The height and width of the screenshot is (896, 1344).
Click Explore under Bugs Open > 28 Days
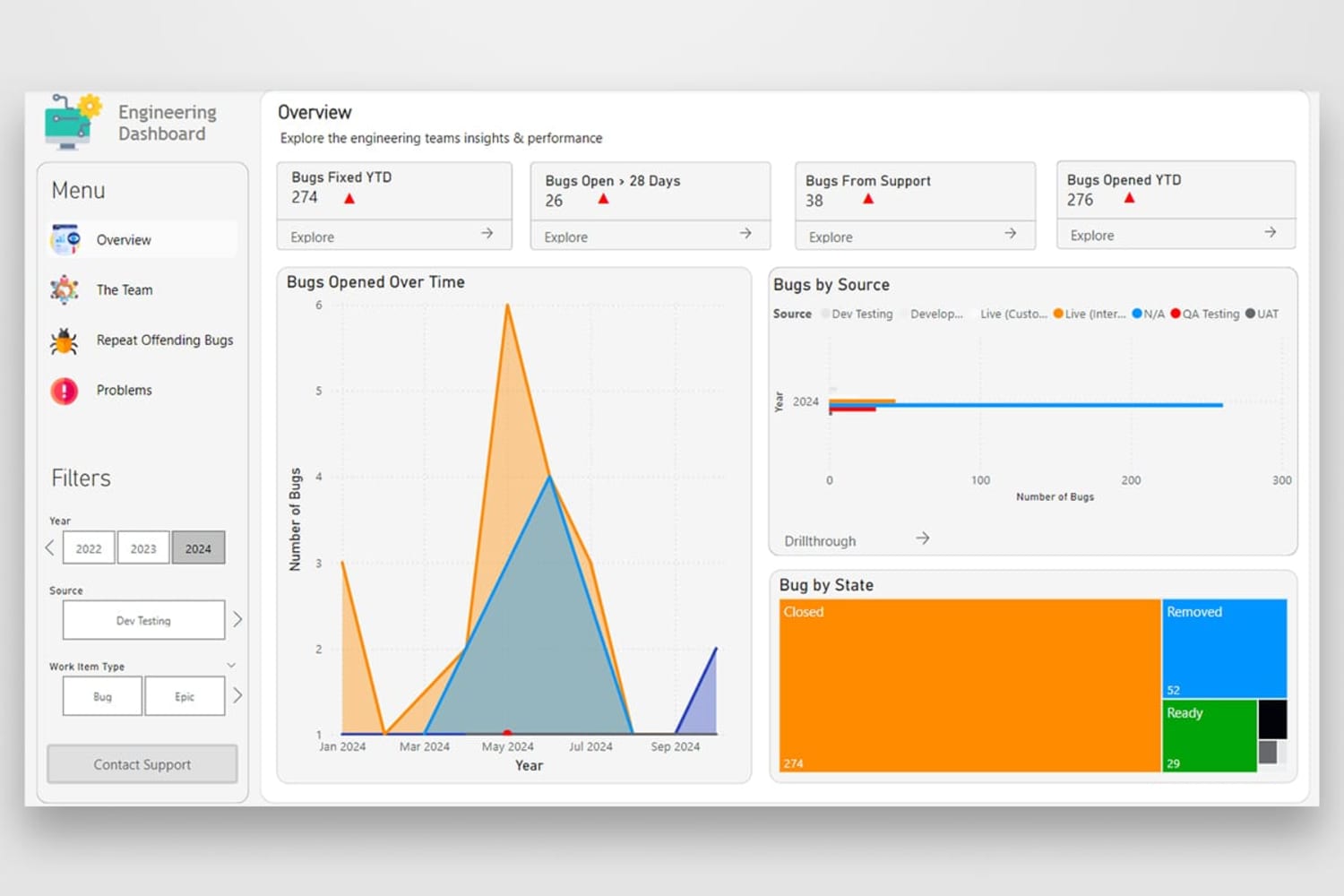tap(566, 237)
